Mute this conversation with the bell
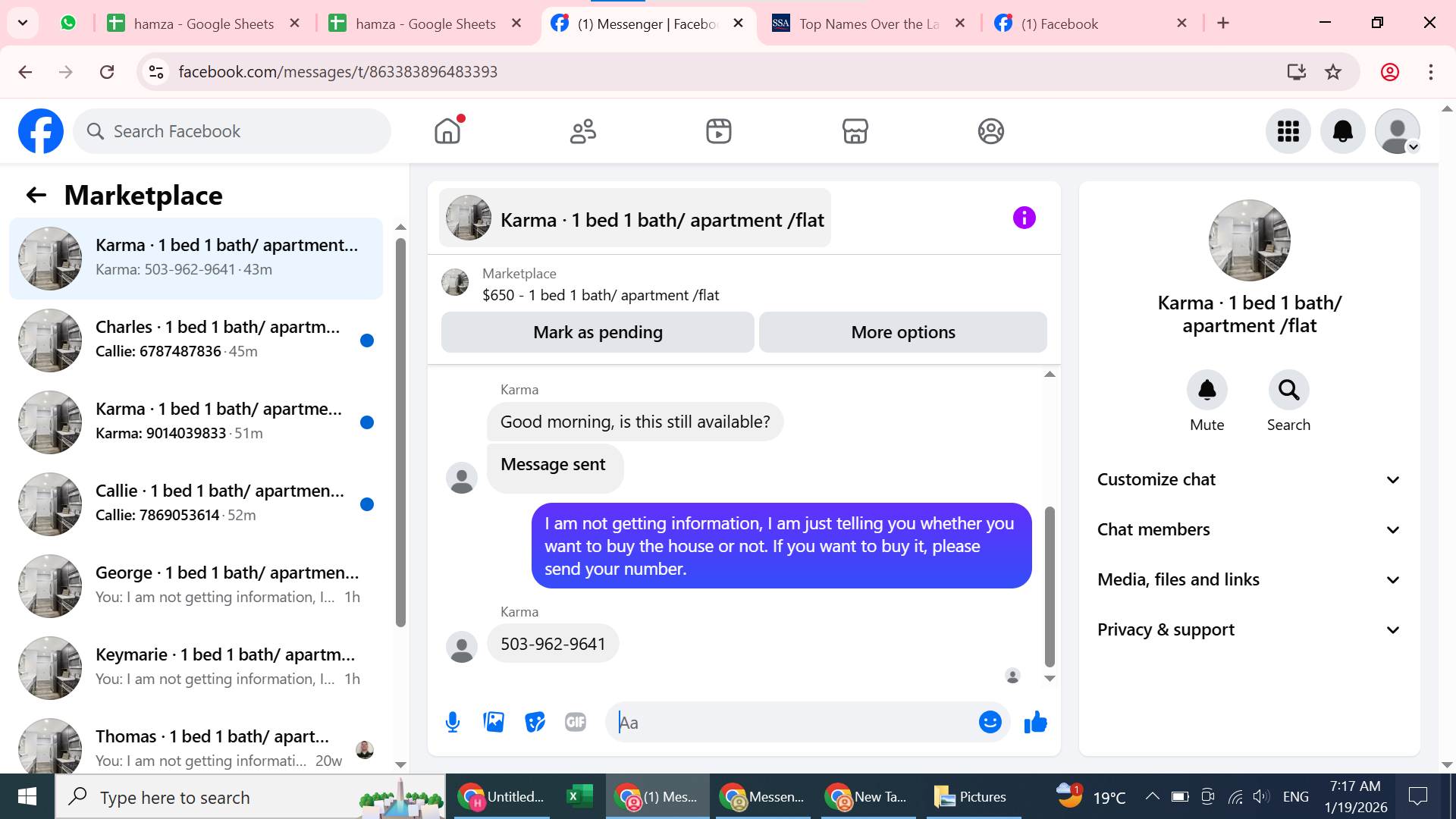The width and height of the screenshot is (1456, 819). click(x=1207, y=391)
